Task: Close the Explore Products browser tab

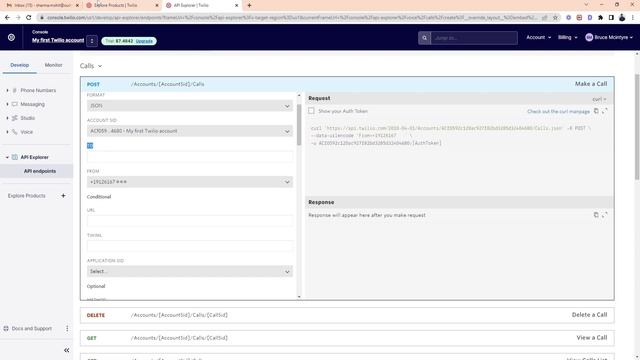Action: 157,5
